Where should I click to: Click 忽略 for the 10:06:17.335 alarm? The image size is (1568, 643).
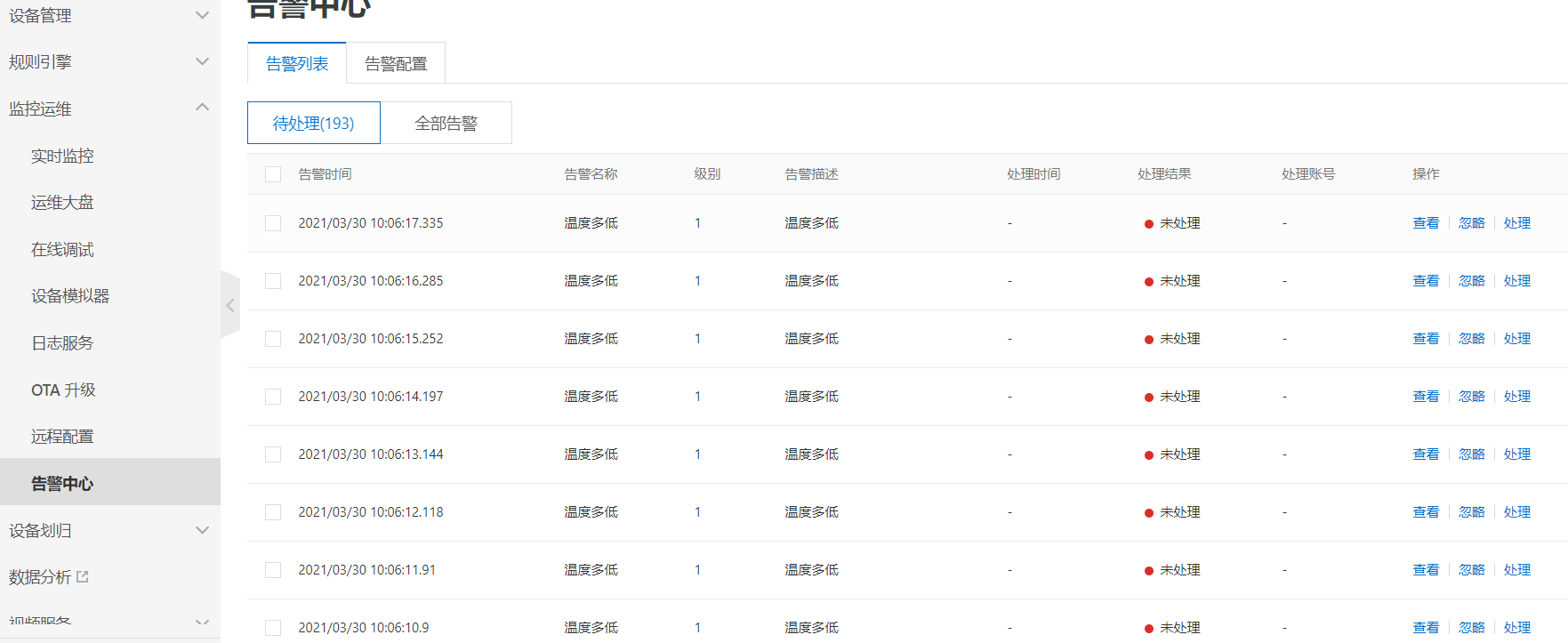tap(1472, 223)
